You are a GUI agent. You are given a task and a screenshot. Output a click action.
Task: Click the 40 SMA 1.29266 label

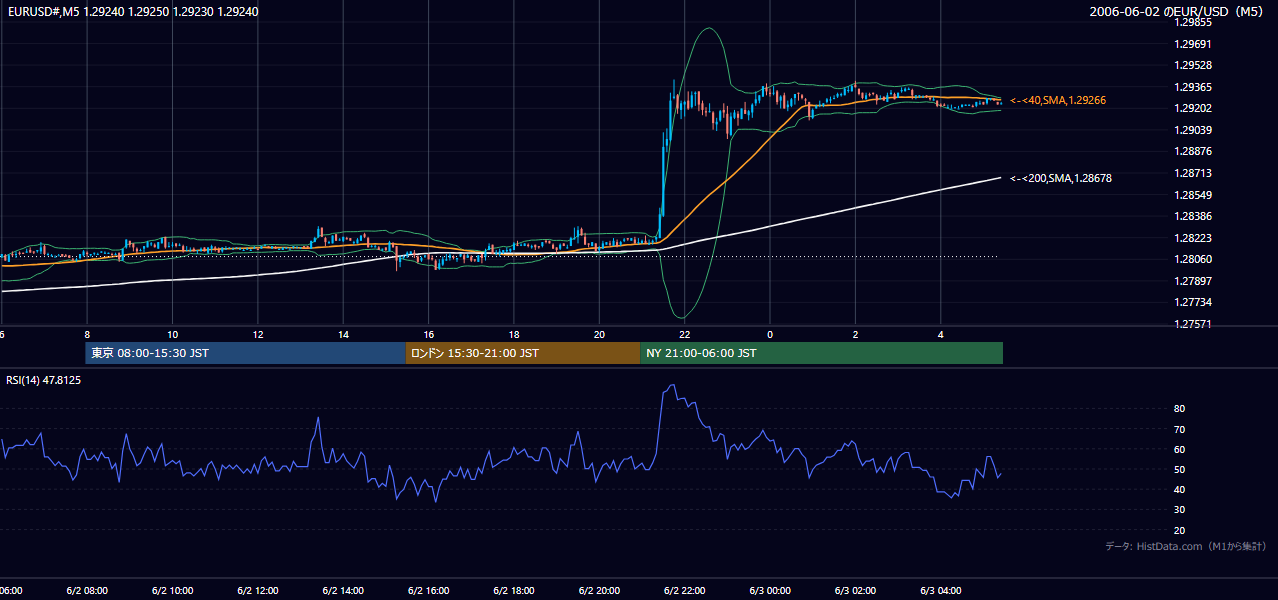(x=1058, y=100)
